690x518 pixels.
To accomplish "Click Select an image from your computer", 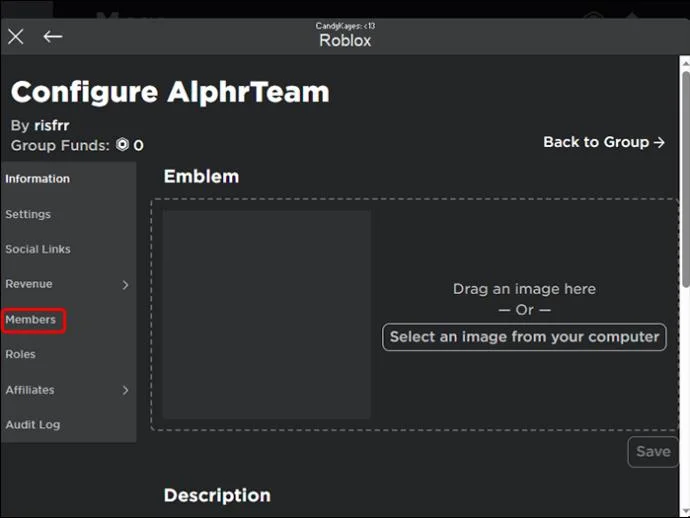I will point(524,337).
